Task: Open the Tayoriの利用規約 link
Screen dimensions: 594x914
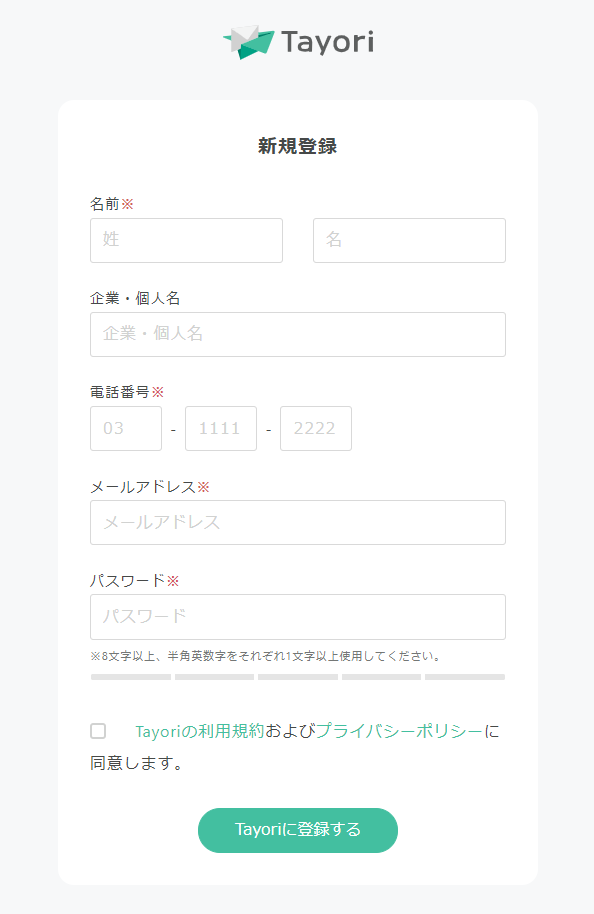Action: pos(200,731)
